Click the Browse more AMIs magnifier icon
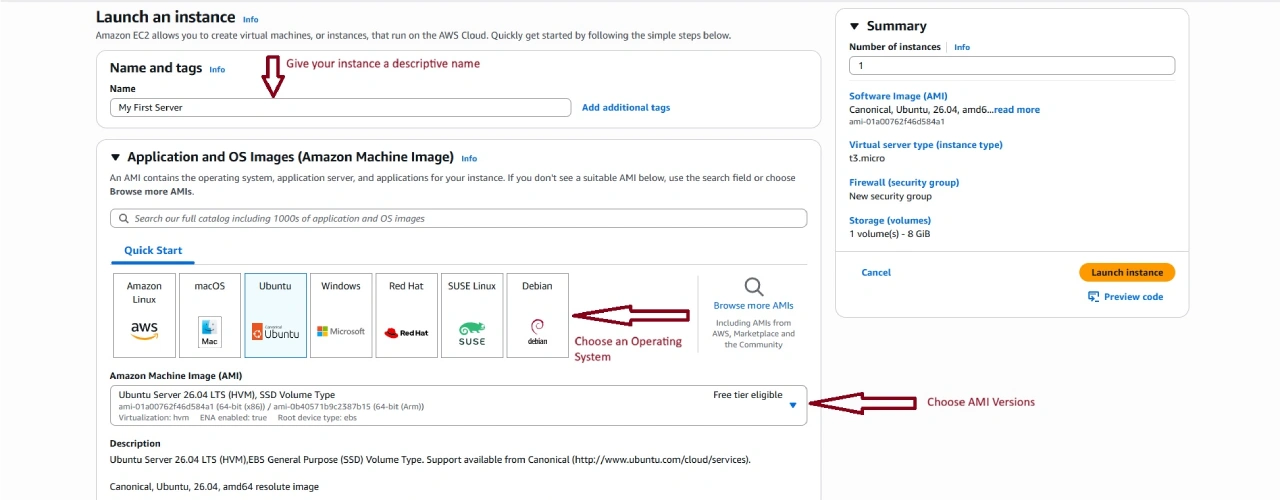 click(x=754, y=288)
